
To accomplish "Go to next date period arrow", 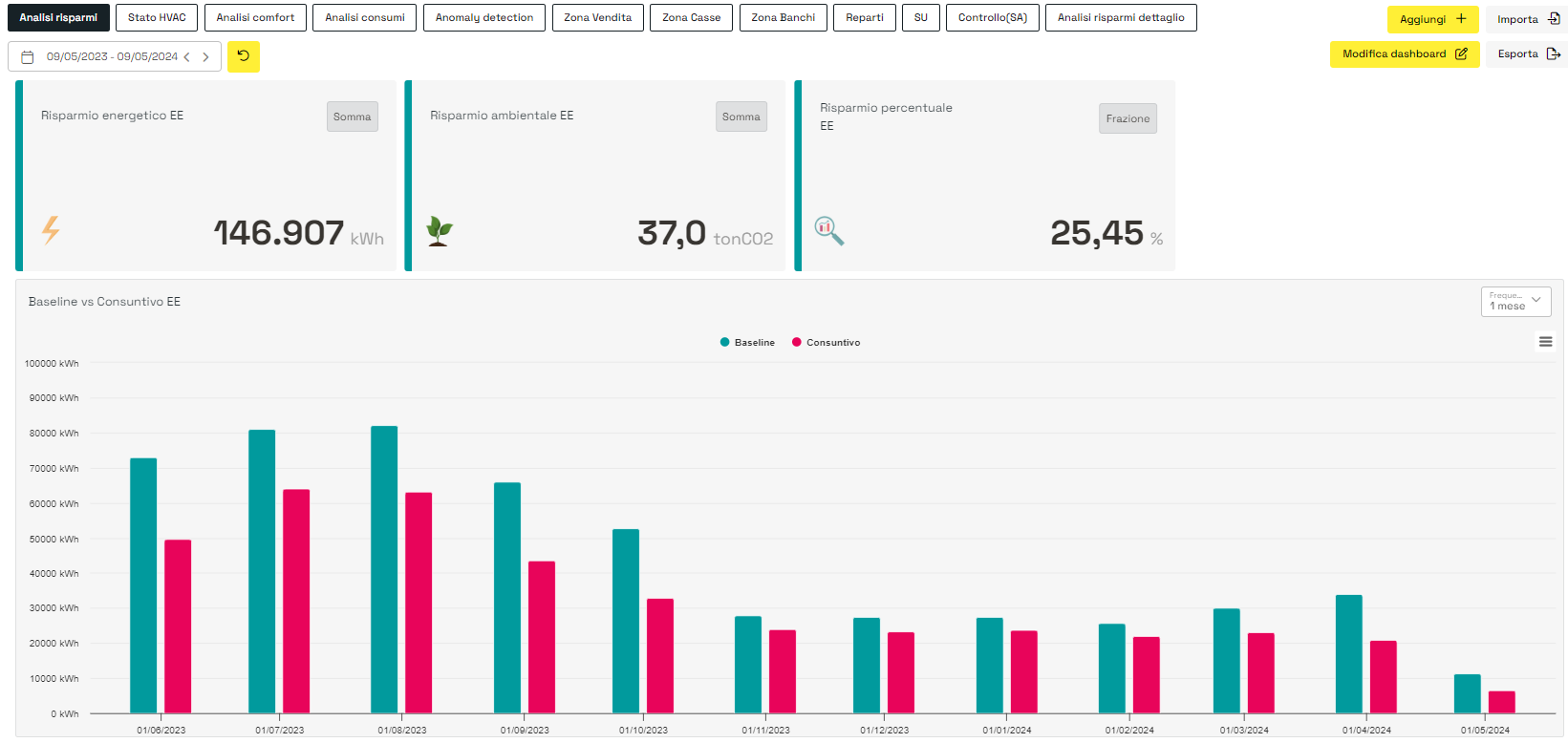I will coord(205,57).
